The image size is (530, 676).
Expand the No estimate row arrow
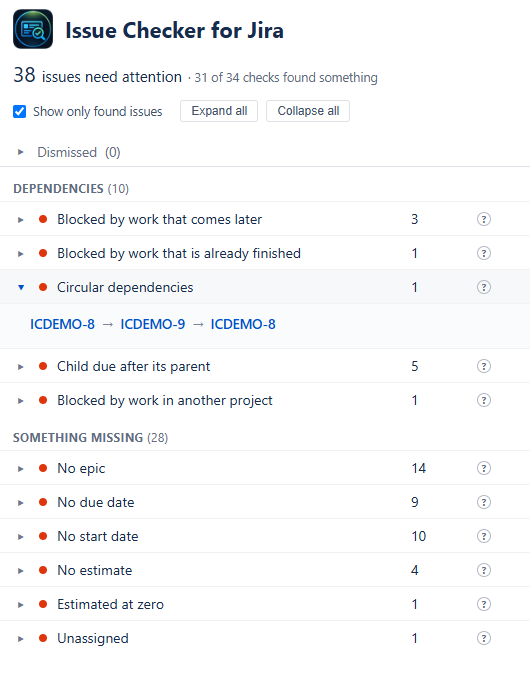pyautogui.click(x=20, y=571)
